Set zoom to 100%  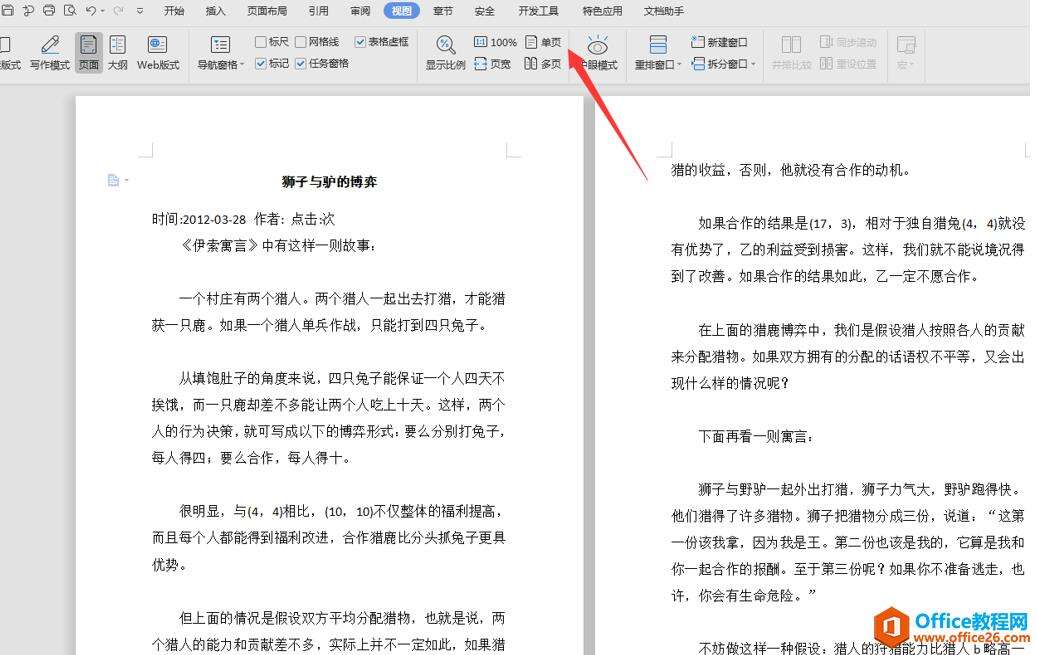494,43
